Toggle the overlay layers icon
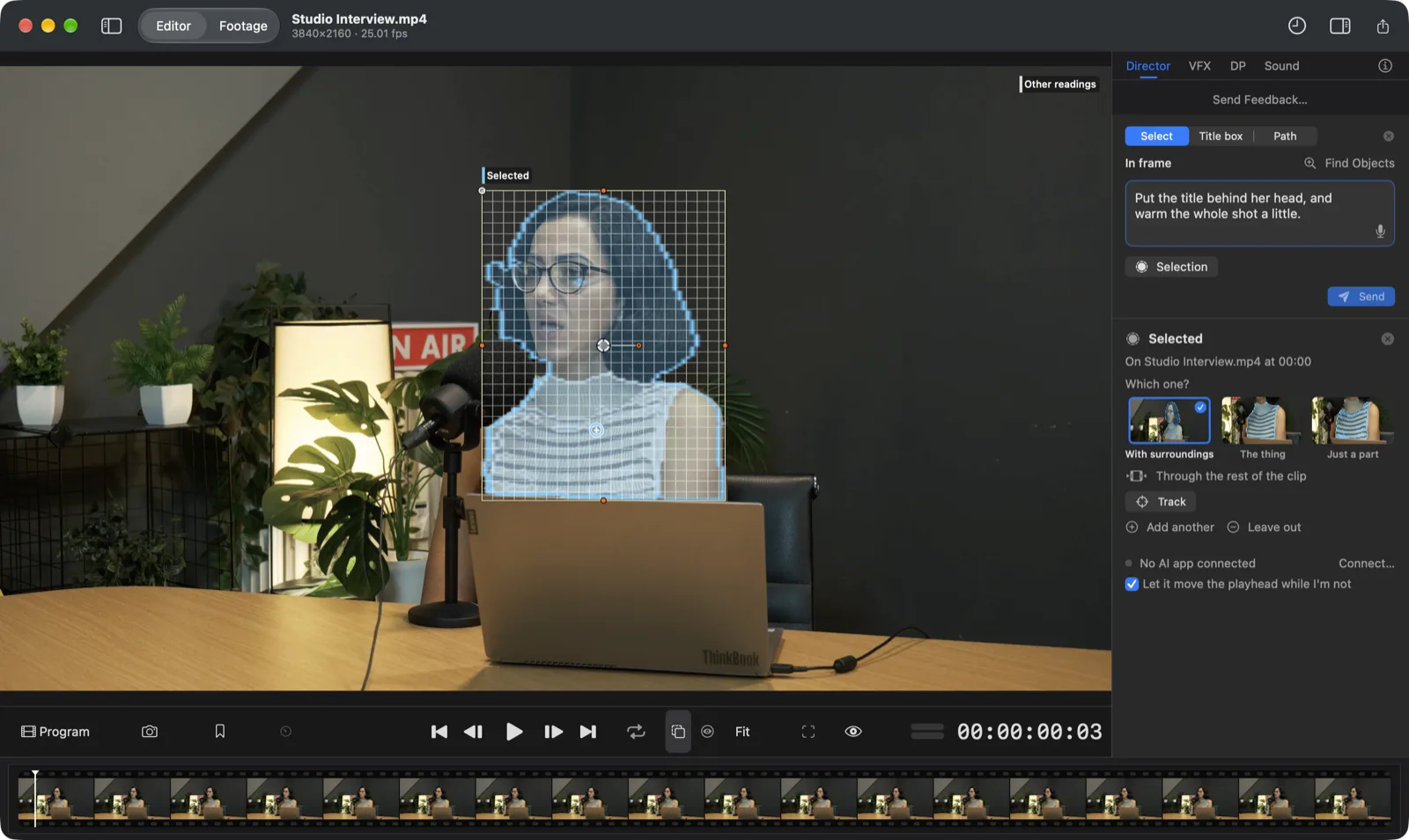Image resolution: width=1409 pixels, height=840 pixels. coord(678,732)
